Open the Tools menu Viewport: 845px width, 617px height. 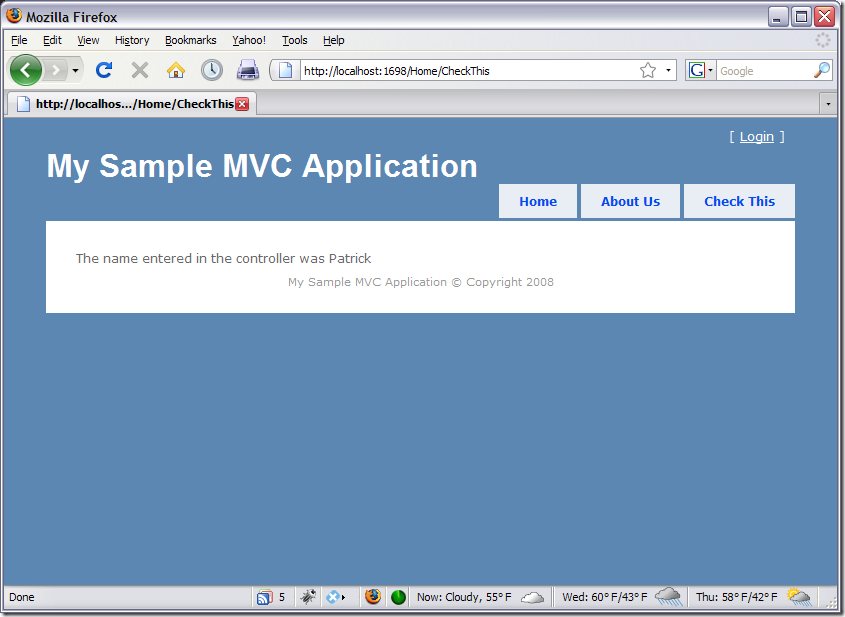click(x=294, y=40)
